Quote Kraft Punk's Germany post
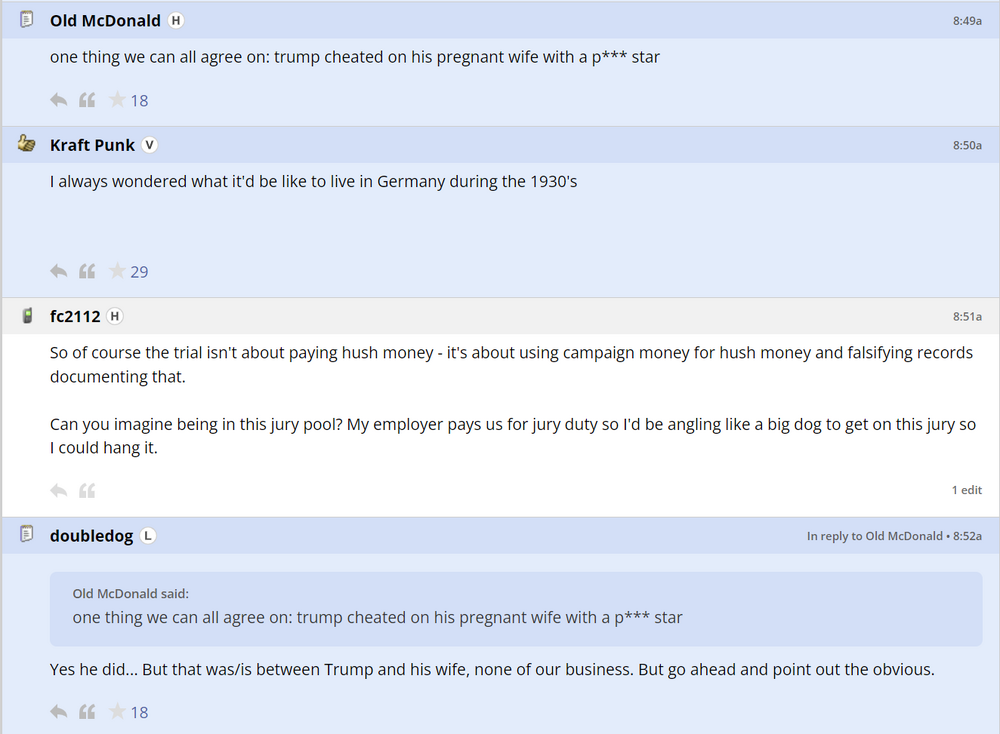The height and width of the screenshot is (734, 1000). click(87, 271)
